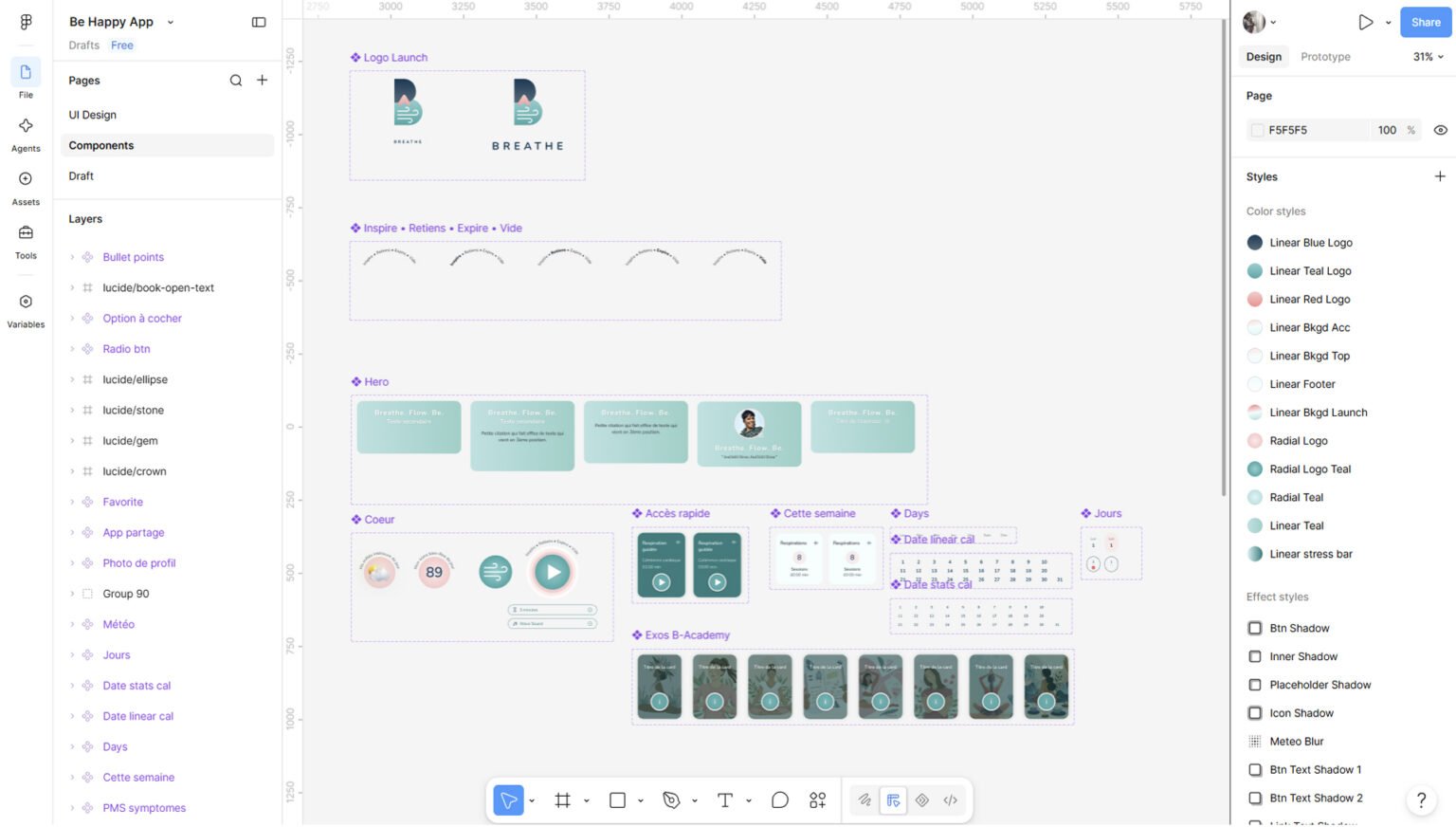This screenshot has width=1456, height=827.
Task: Open the shape tools chevron
Action: point(640,800)
